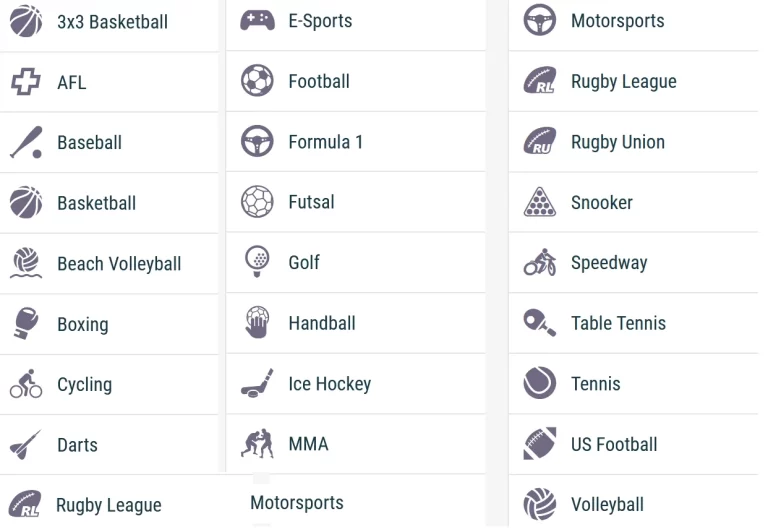Open the Tennis sport link

click(633, 384)
